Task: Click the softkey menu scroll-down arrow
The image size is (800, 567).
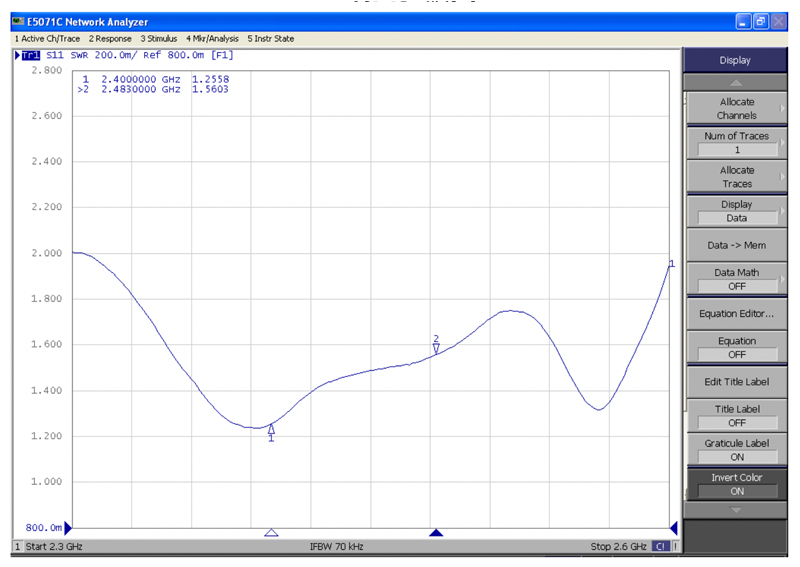Action: [737, 510]
